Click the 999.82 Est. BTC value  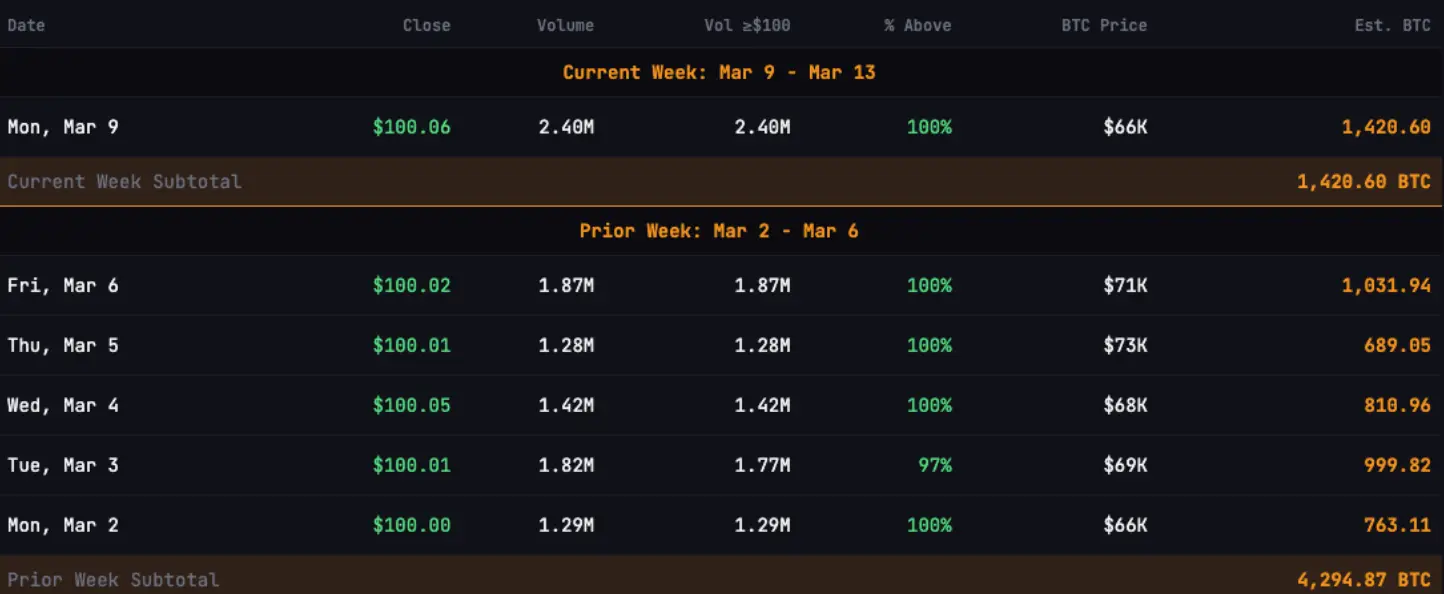(1397, 465)
